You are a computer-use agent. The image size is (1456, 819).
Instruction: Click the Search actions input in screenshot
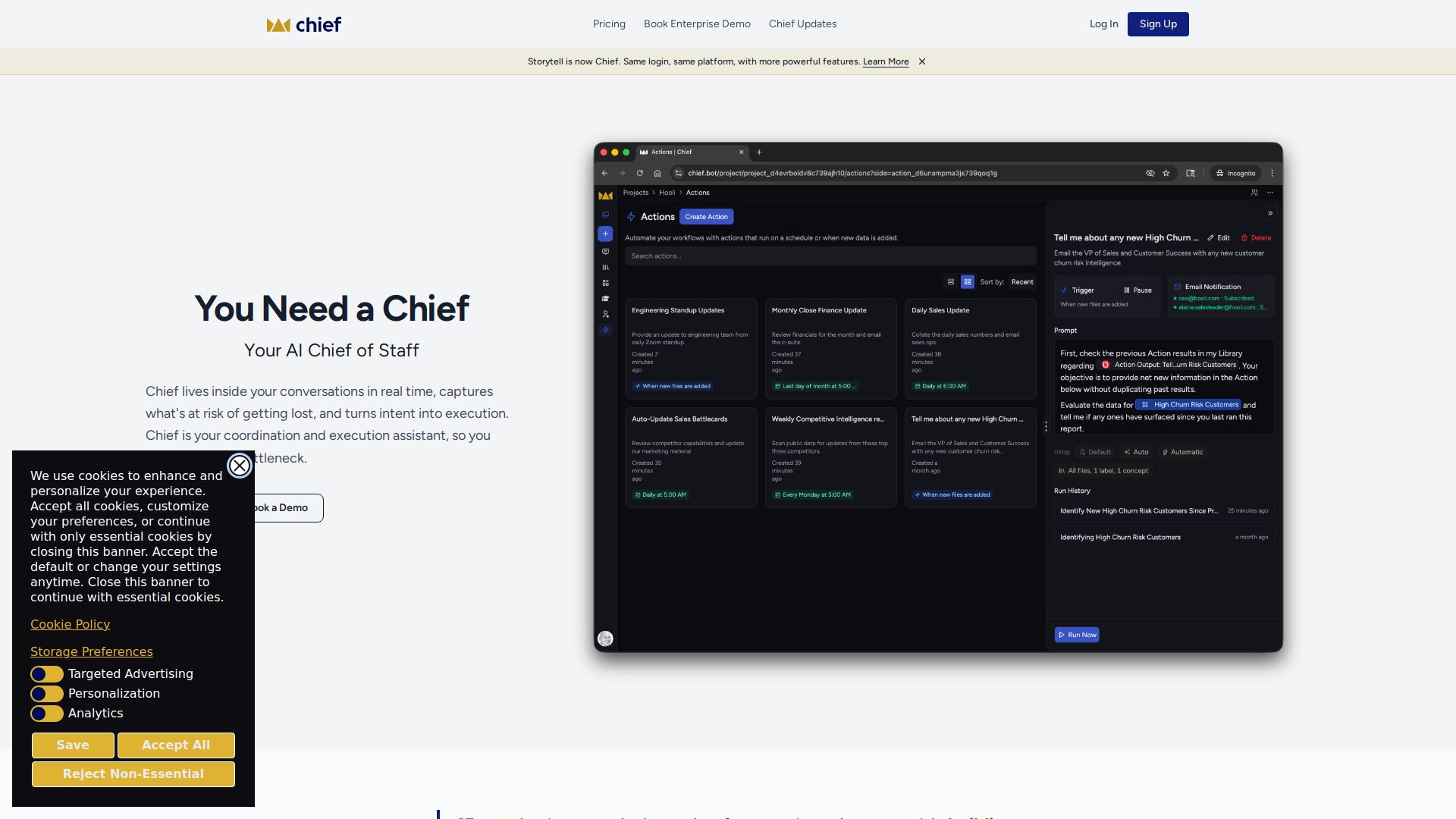(x=830, y=256)
